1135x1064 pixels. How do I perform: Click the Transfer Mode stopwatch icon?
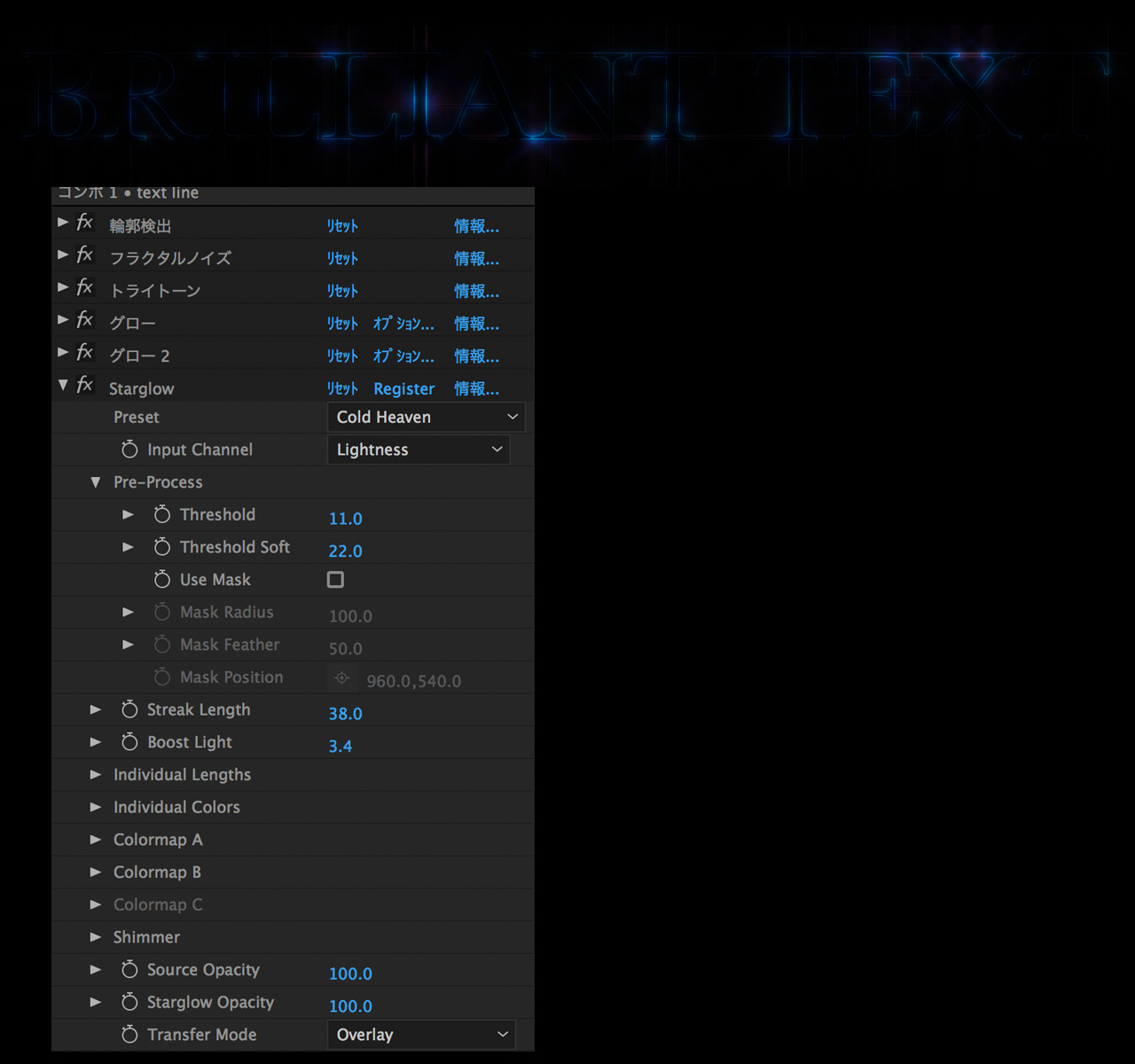click(129, 1035)
